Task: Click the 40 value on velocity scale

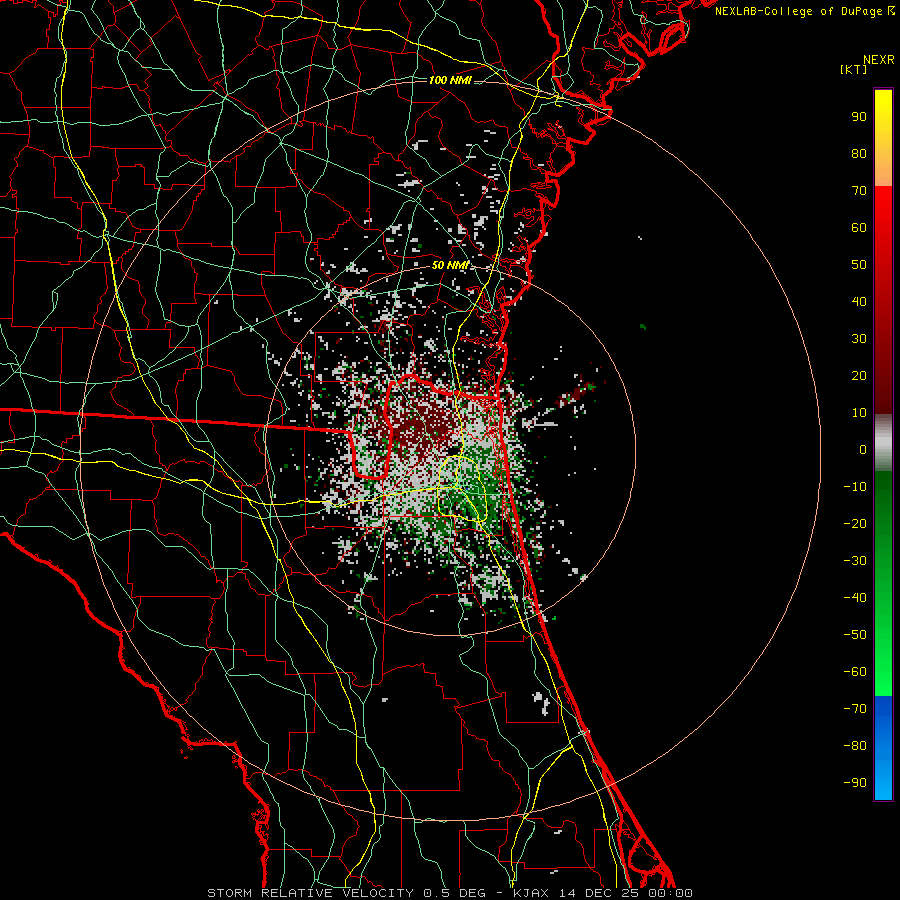Action: [x=859, y=302]
